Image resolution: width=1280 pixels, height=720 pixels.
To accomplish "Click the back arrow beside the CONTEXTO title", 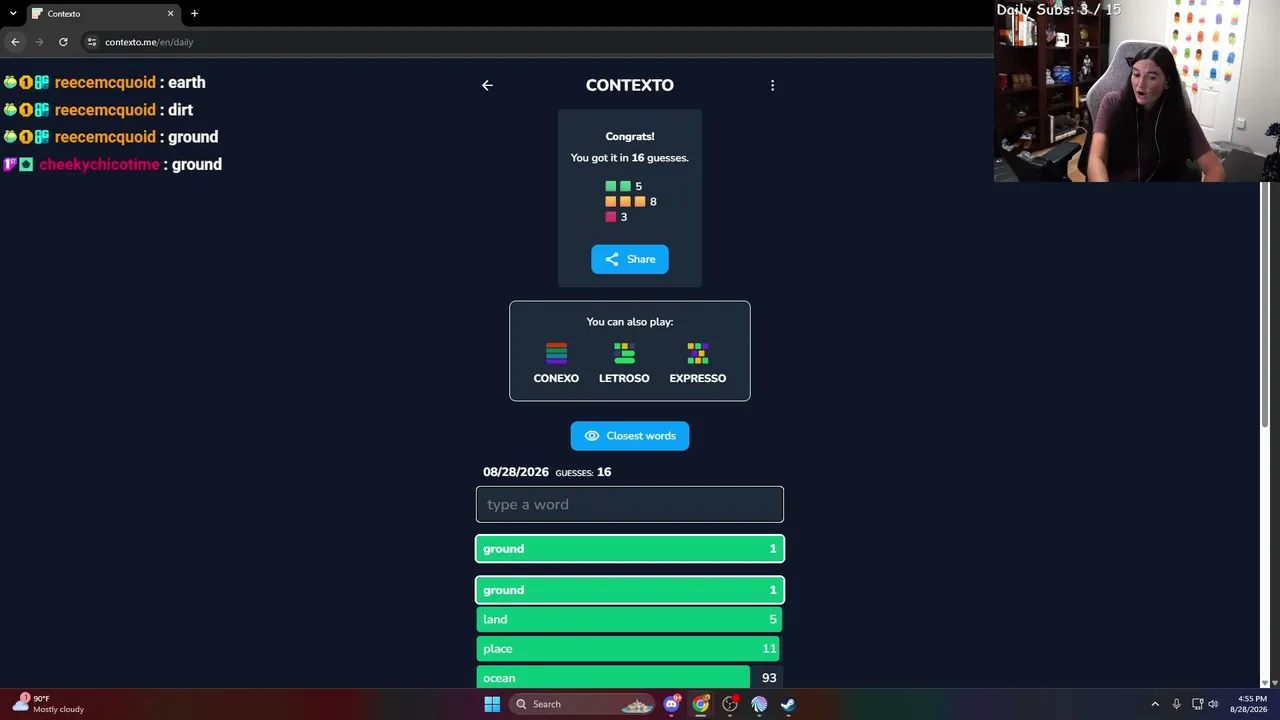I will click(487, 85).
